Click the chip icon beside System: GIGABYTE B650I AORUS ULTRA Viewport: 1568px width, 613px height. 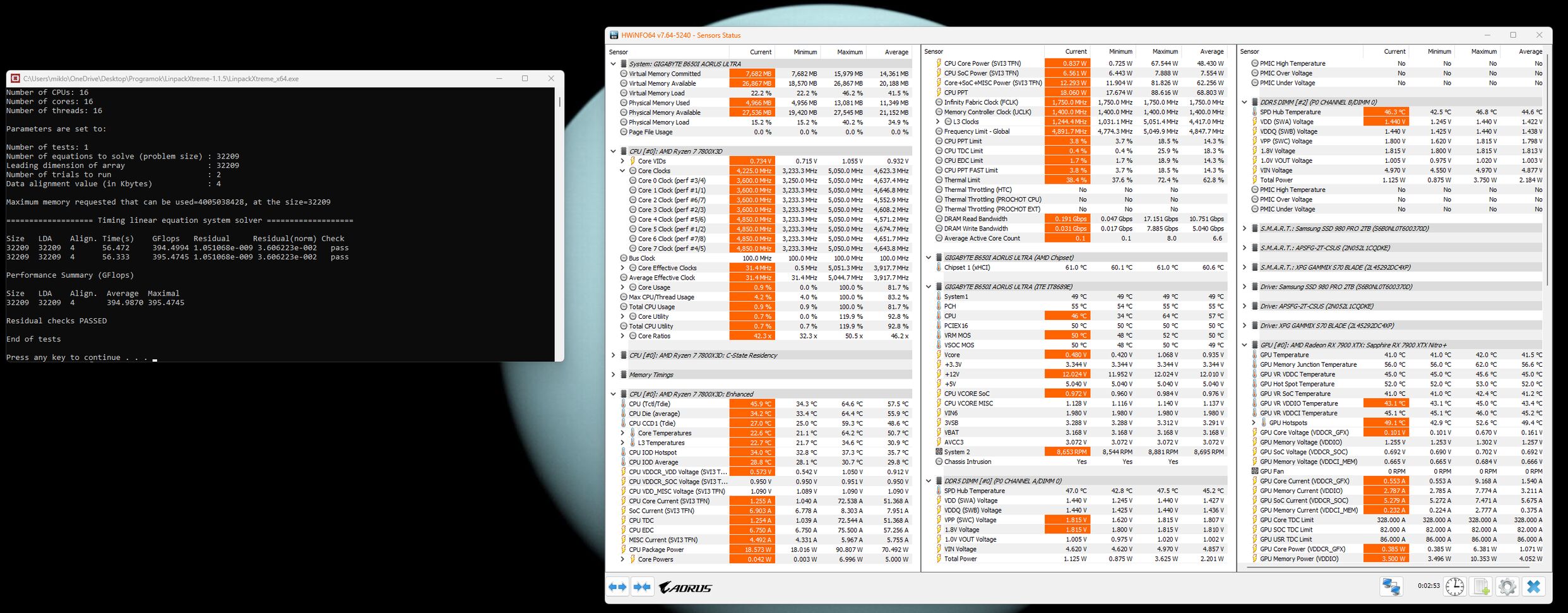624,64
